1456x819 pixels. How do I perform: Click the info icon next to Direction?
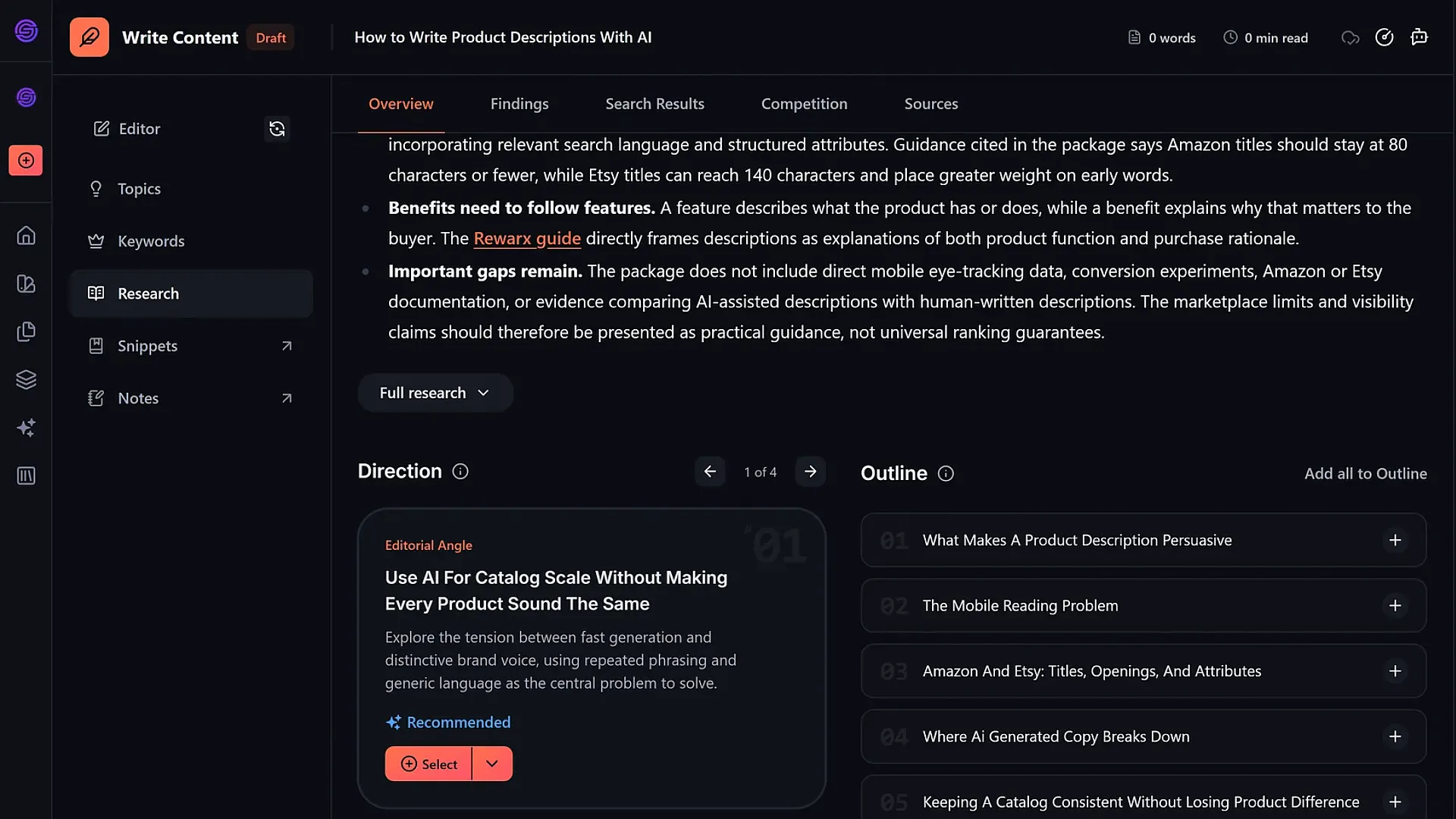460,472
